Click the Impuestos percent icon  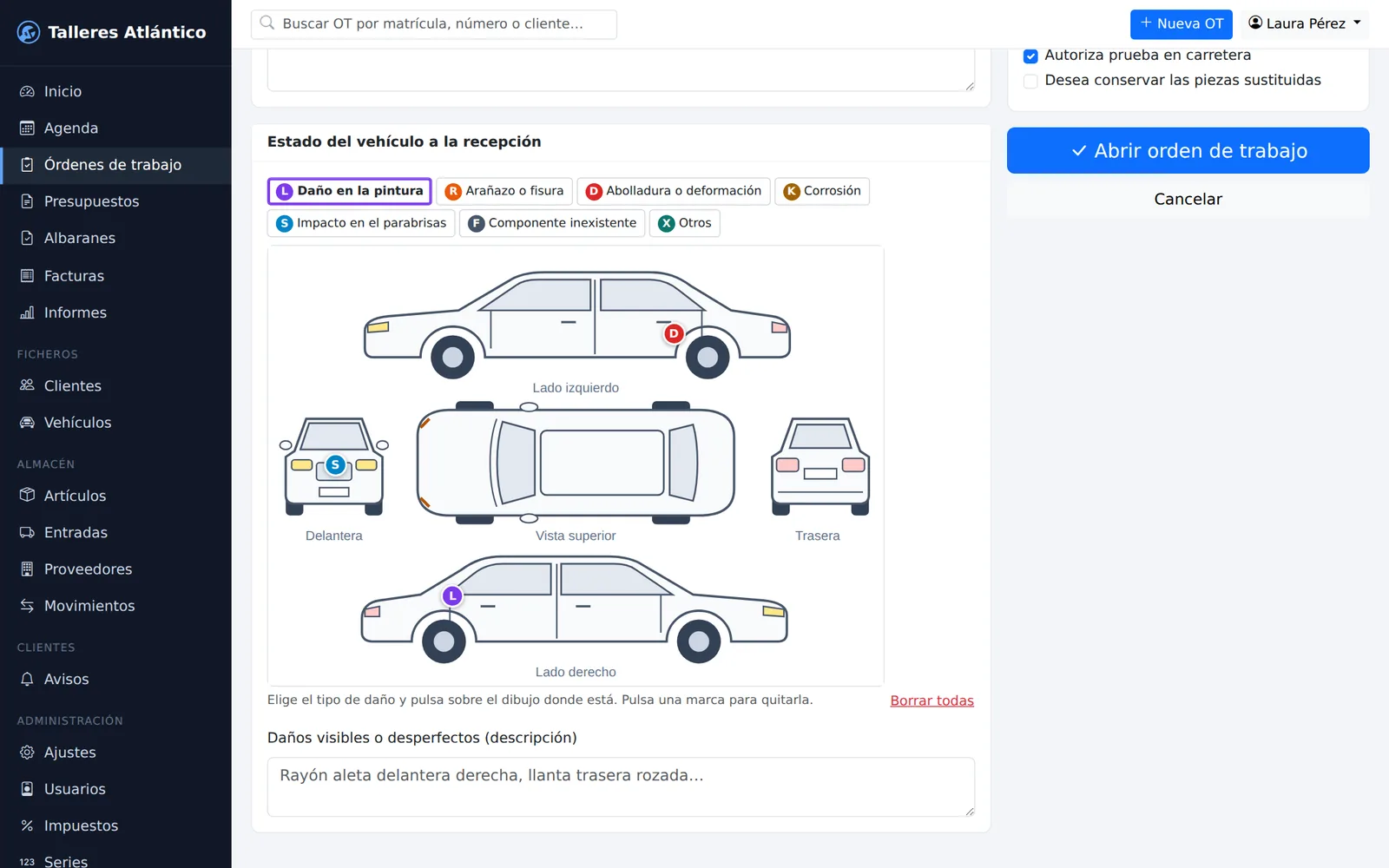coord(27,825)
